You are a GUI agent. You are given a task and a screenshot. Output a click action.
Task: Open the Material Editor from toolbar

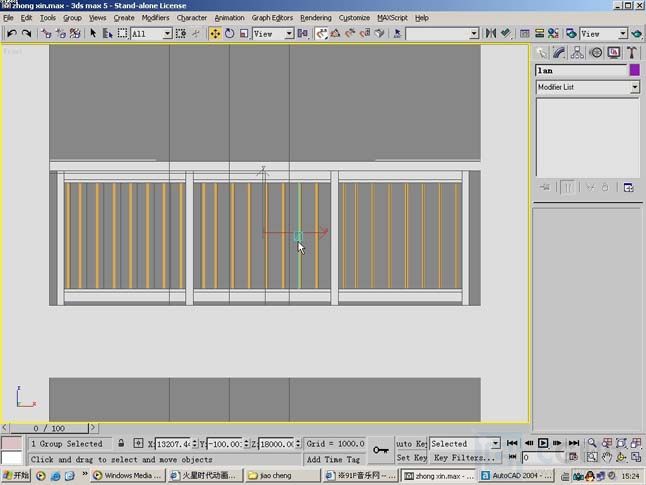pos(553,33)
